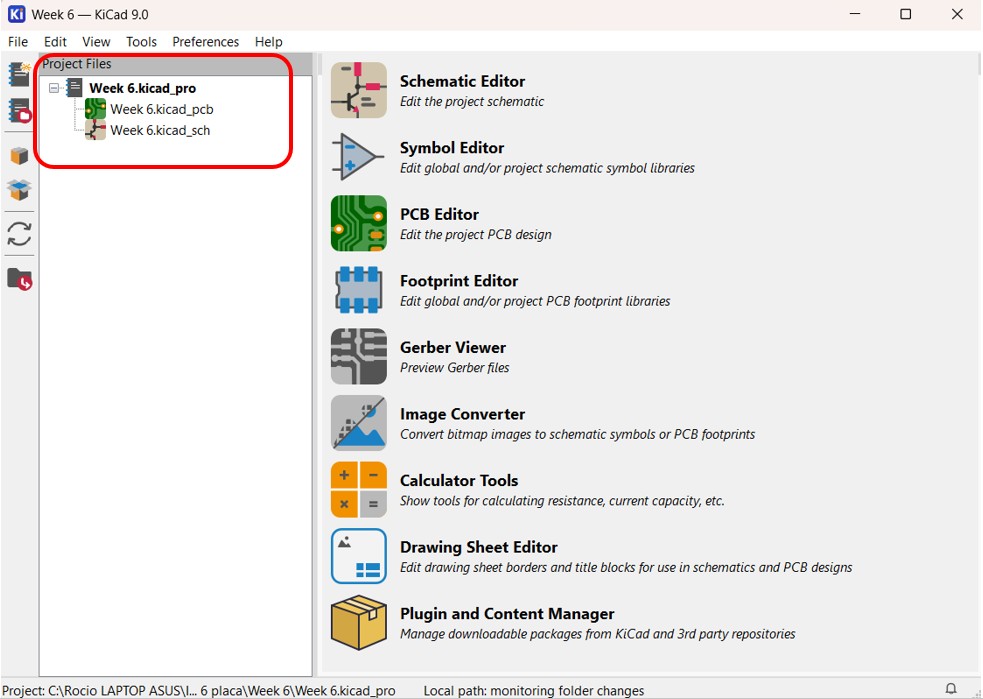Viewport: 983px width, 699px height.
Task: Launch PCB Editor via green board icon
Action: tap(359, 223)
